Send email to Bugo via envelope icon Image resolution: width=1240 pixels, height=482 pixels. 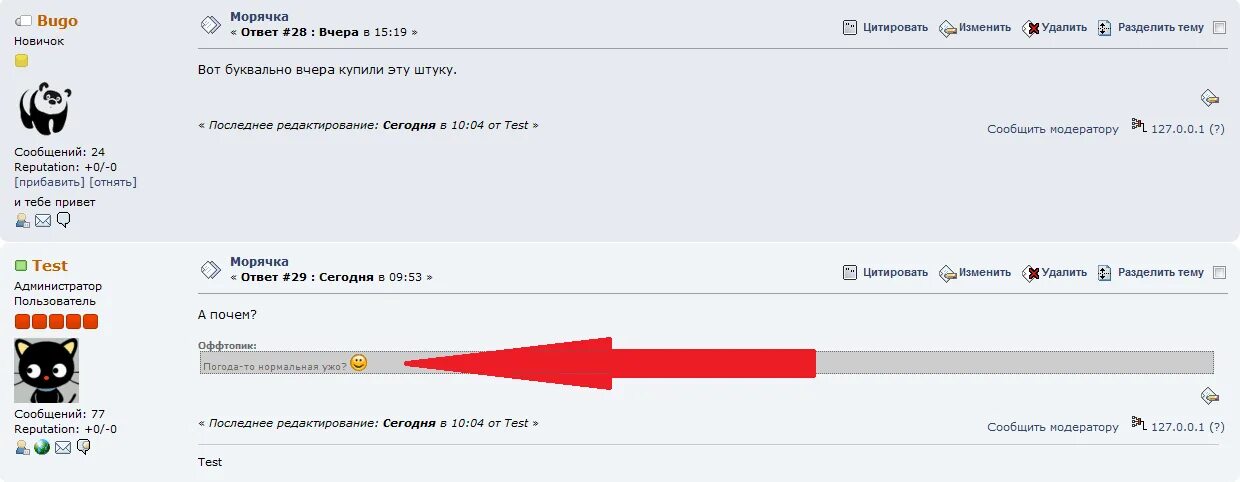[43, 220]
